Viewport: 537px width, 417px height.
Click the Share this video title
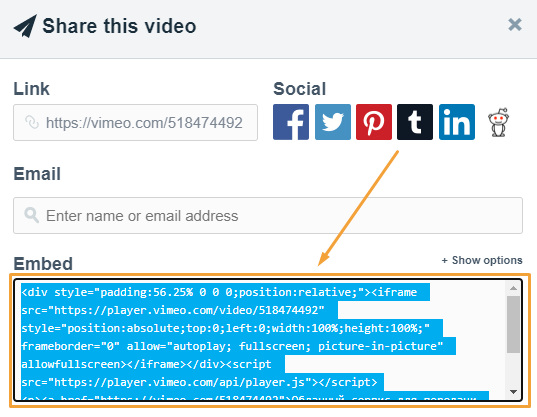pyautogui.click(x=119, y=26)
